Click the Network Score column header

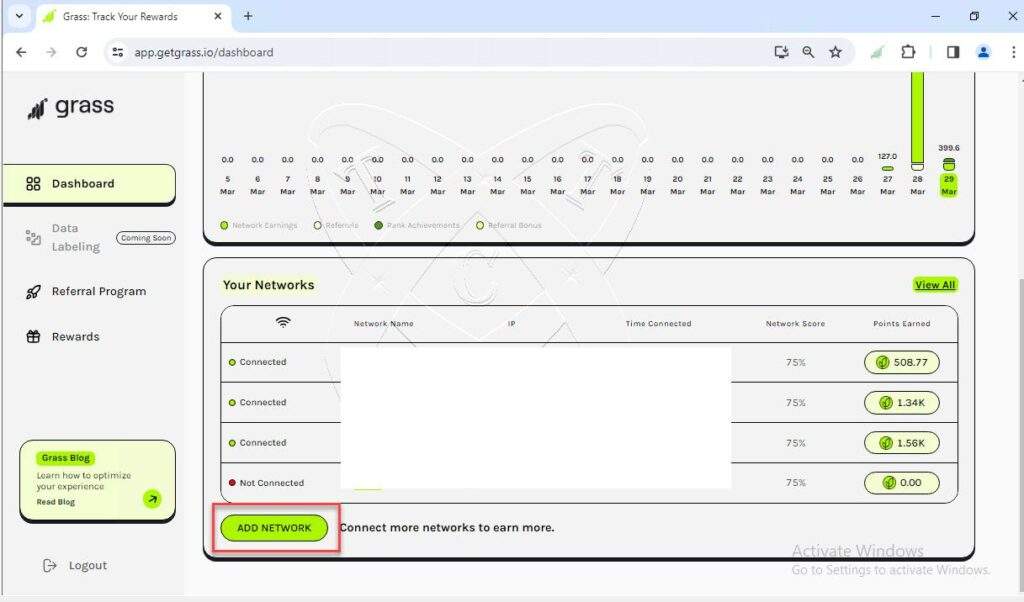coord(795,324)
